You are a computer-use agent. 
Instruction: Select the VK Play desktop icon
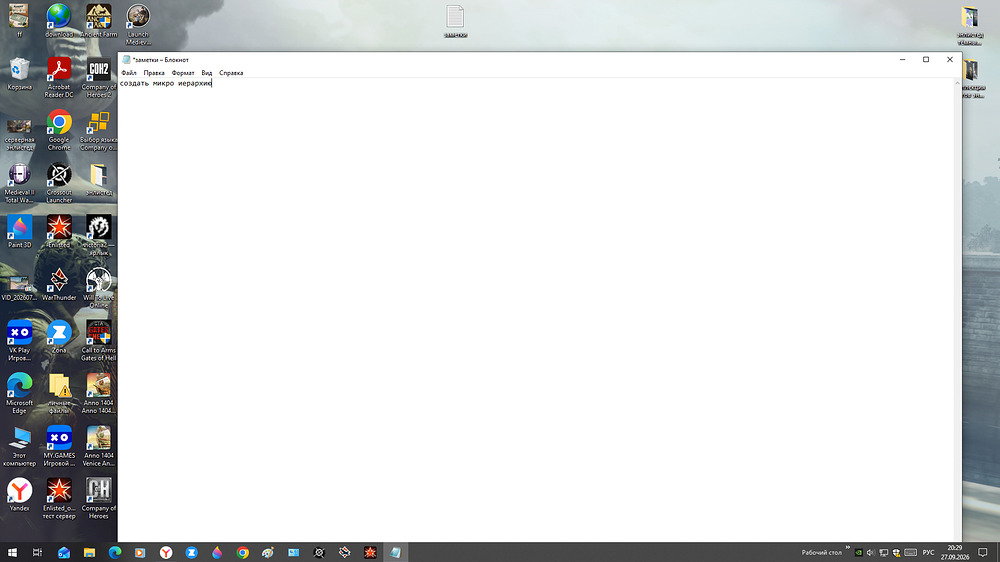pos(19,341)
